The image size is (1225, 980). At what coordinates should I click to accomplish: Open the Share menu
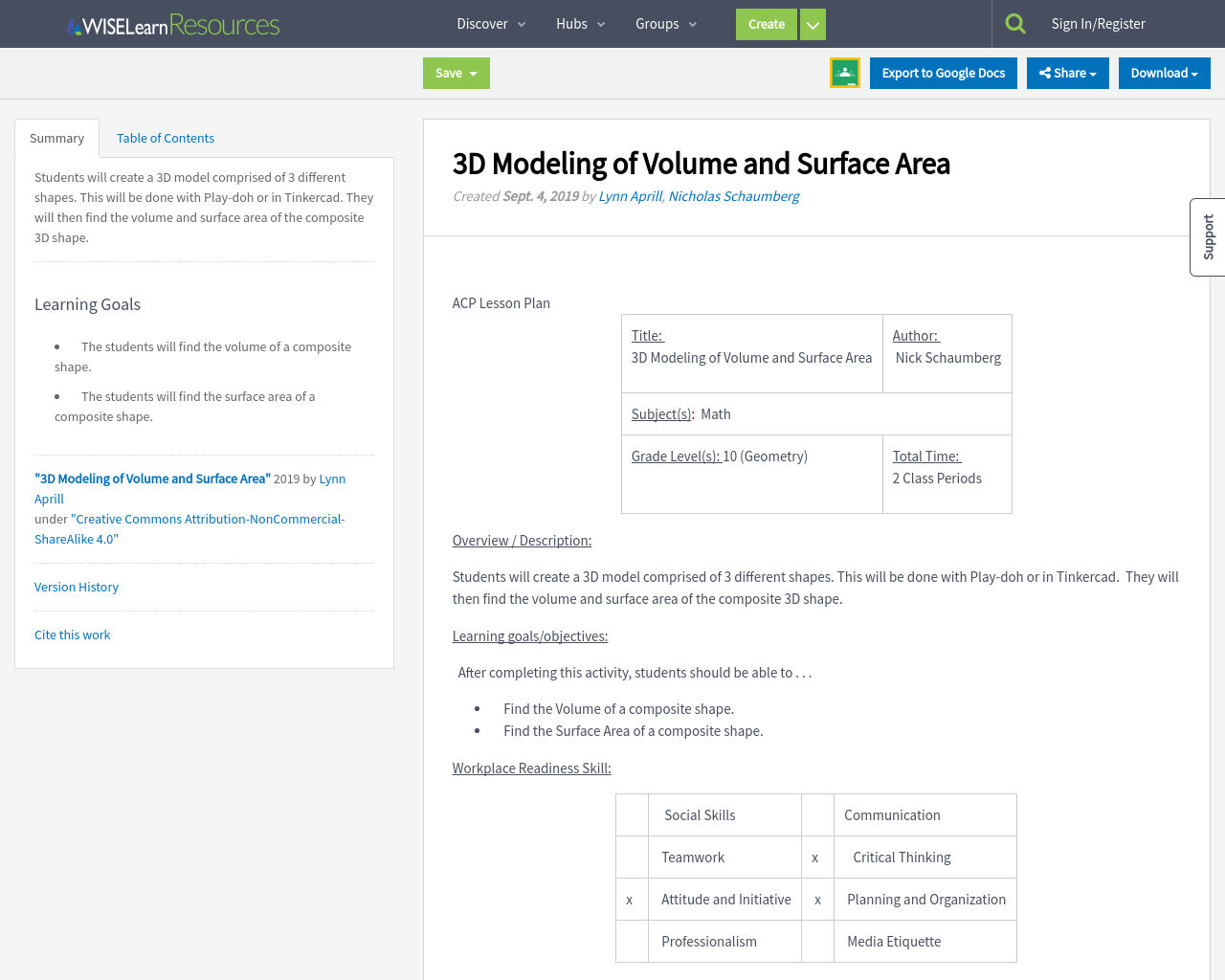tap(1067, 73)
